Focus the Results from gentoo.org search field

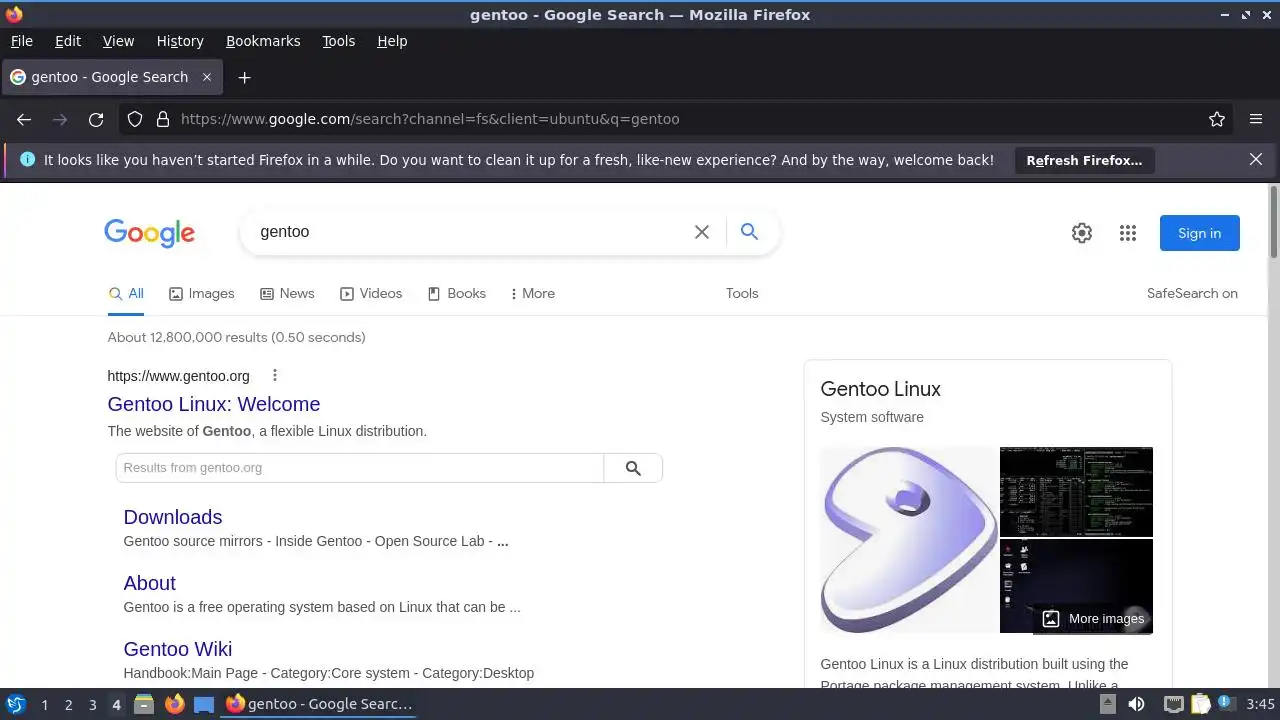tap(360, 468)
